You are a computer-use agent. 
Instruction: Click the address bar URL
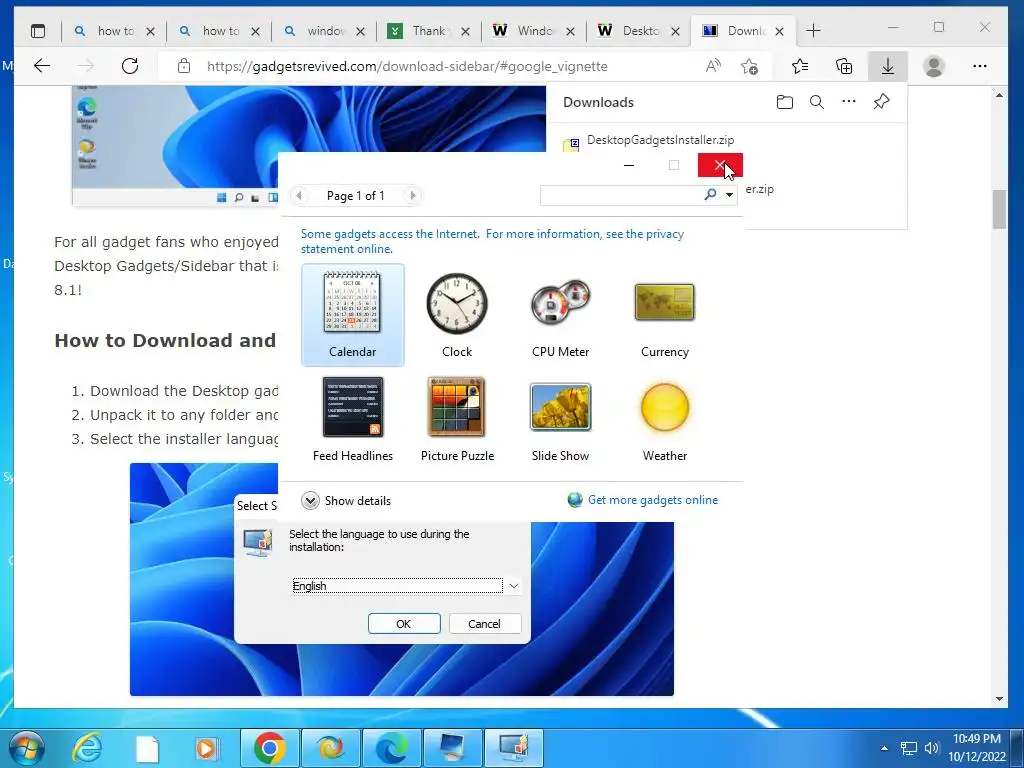coord(407,66)
